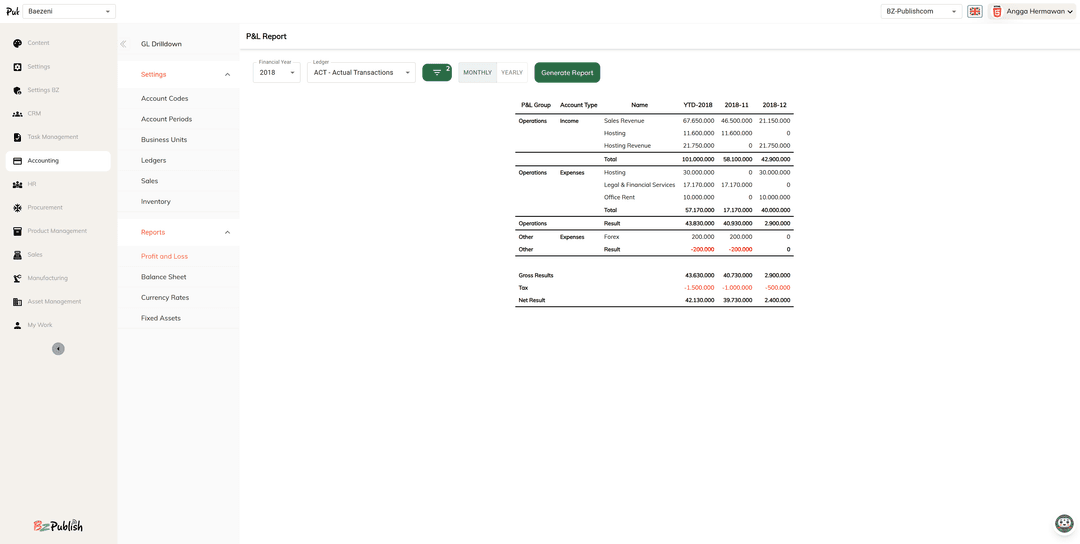Image resolution: width=1080 pixels, height=544 pixels.
Task: Select Balance Sheet report
Action: point(163,277)
